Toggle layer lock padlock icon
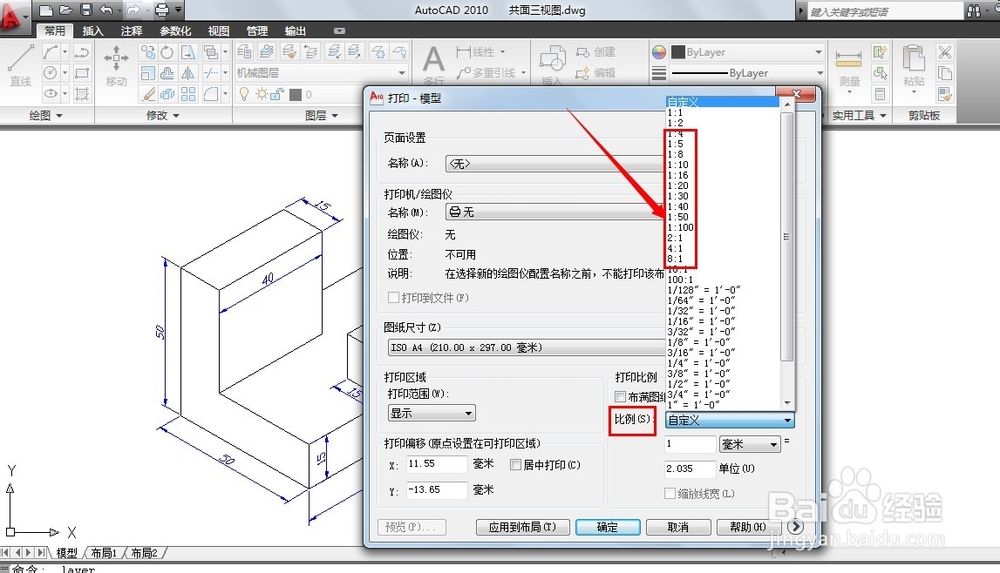 (277, 94)
